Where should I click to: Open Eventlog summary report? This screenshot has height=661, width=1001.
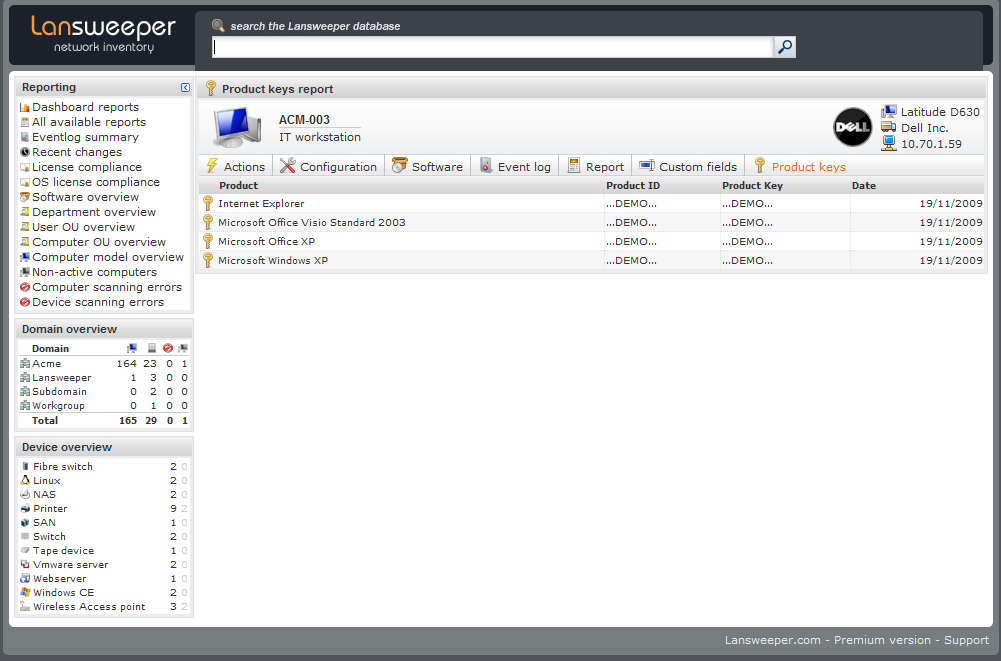tap(85, 137)
